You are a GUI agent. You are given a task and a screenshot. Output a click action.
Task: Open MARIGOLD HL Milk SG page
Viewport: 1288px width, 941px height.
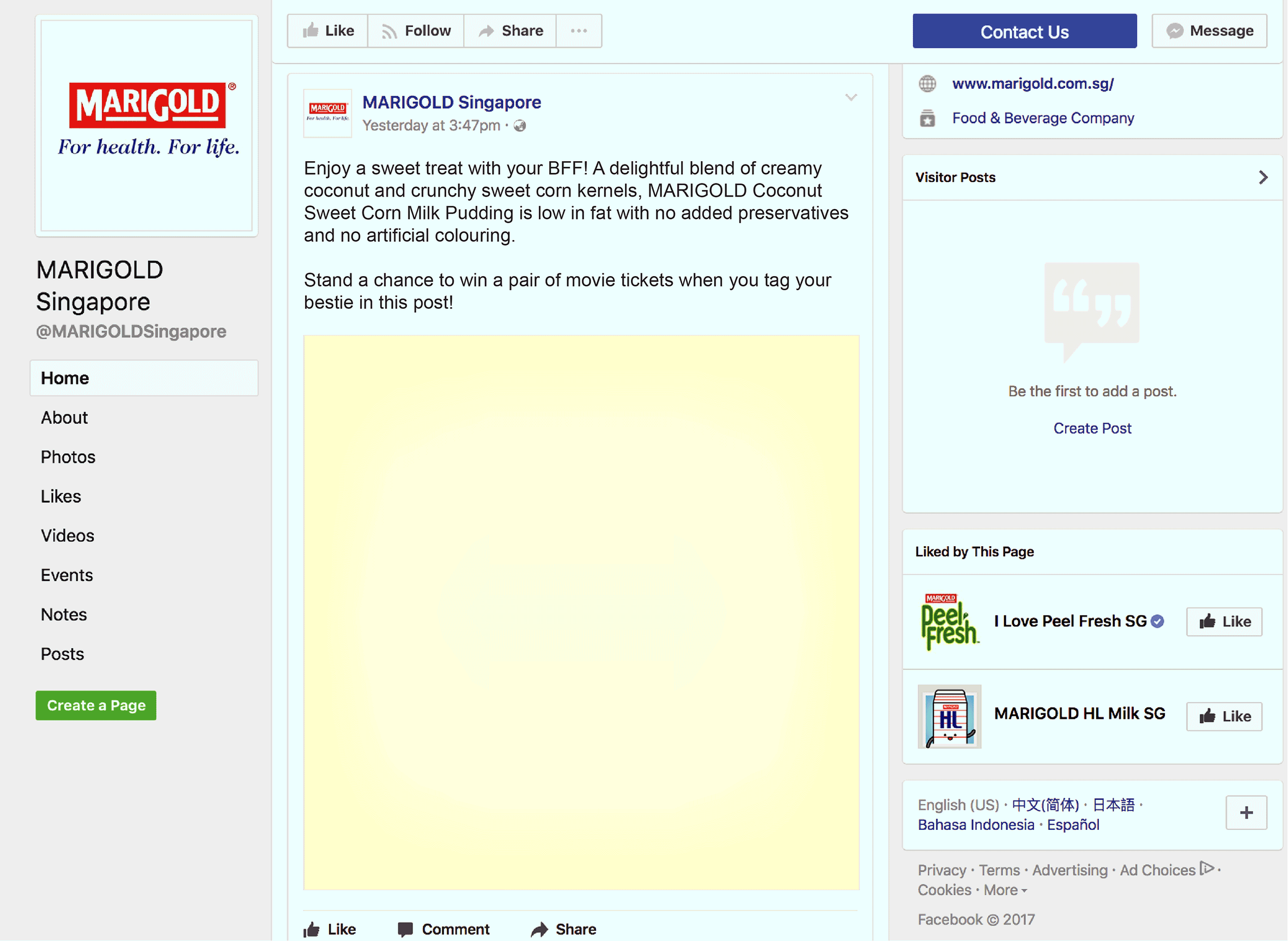[1079, 713]
